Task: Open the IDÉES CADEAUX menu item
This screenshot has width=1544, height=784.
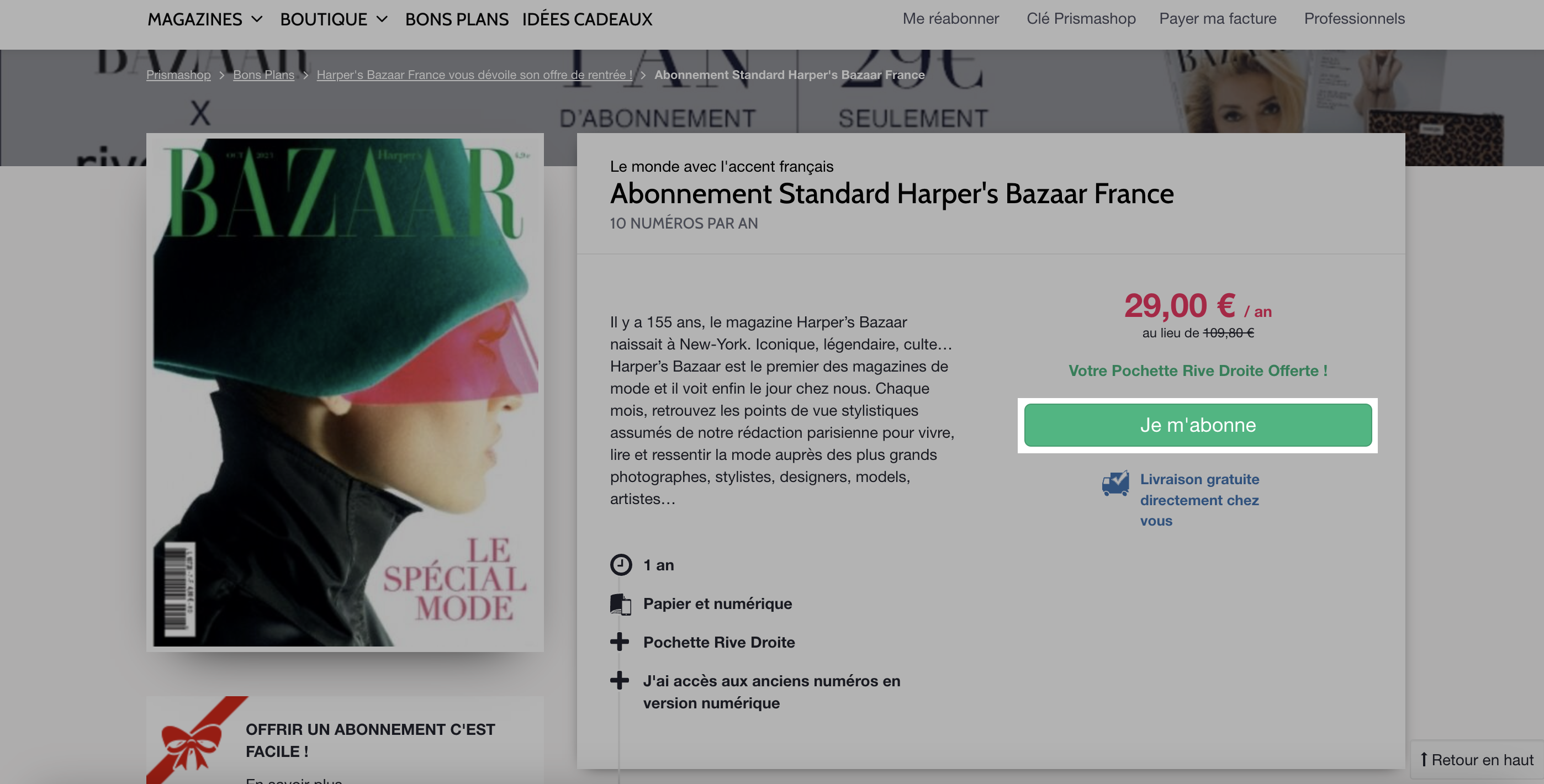Action: pos(587,19)
